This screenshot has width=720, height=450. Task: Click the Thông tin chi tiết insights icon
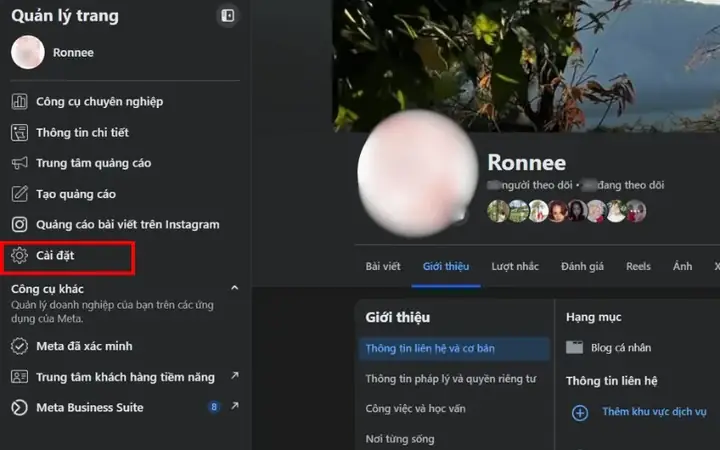tap(19, 133)
